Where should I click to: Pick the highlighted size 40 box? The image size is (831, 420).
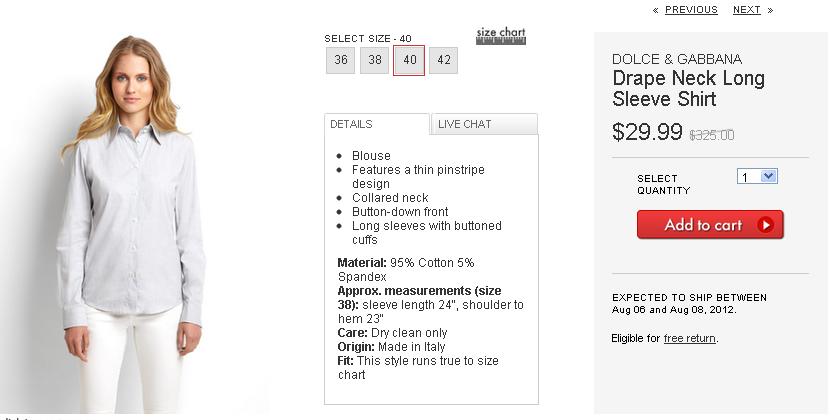click(x=409, y=60)
